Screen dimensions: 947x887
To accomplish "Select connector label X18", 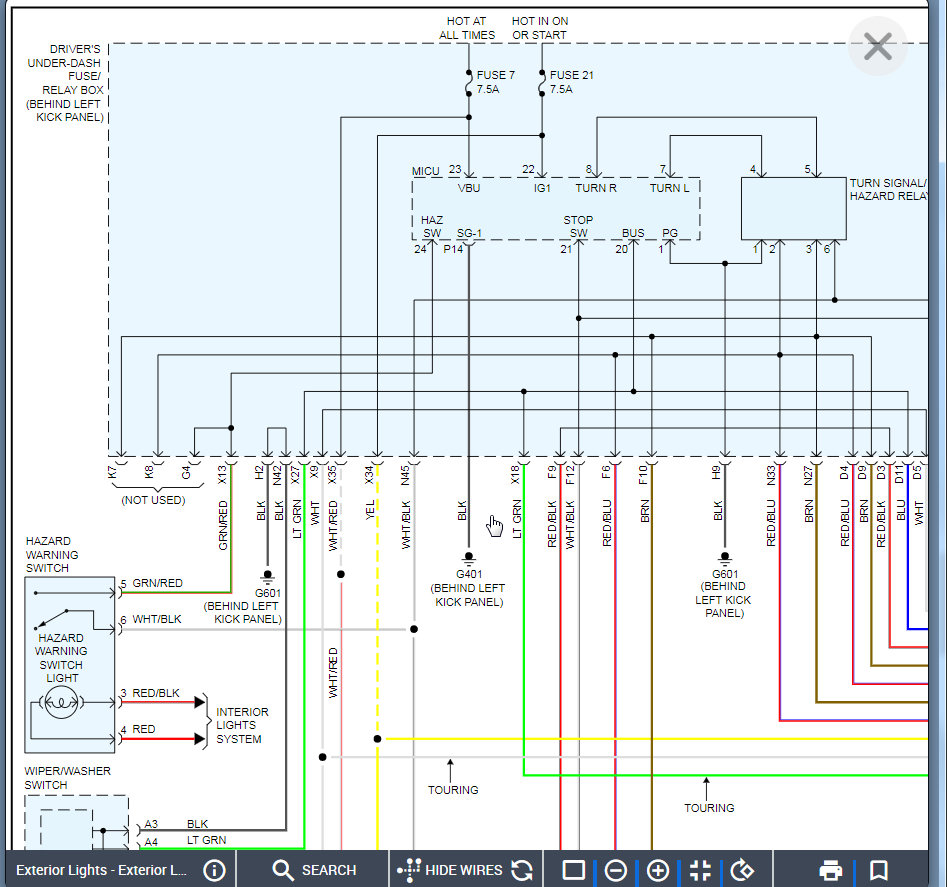I will [x=515, y=475].
